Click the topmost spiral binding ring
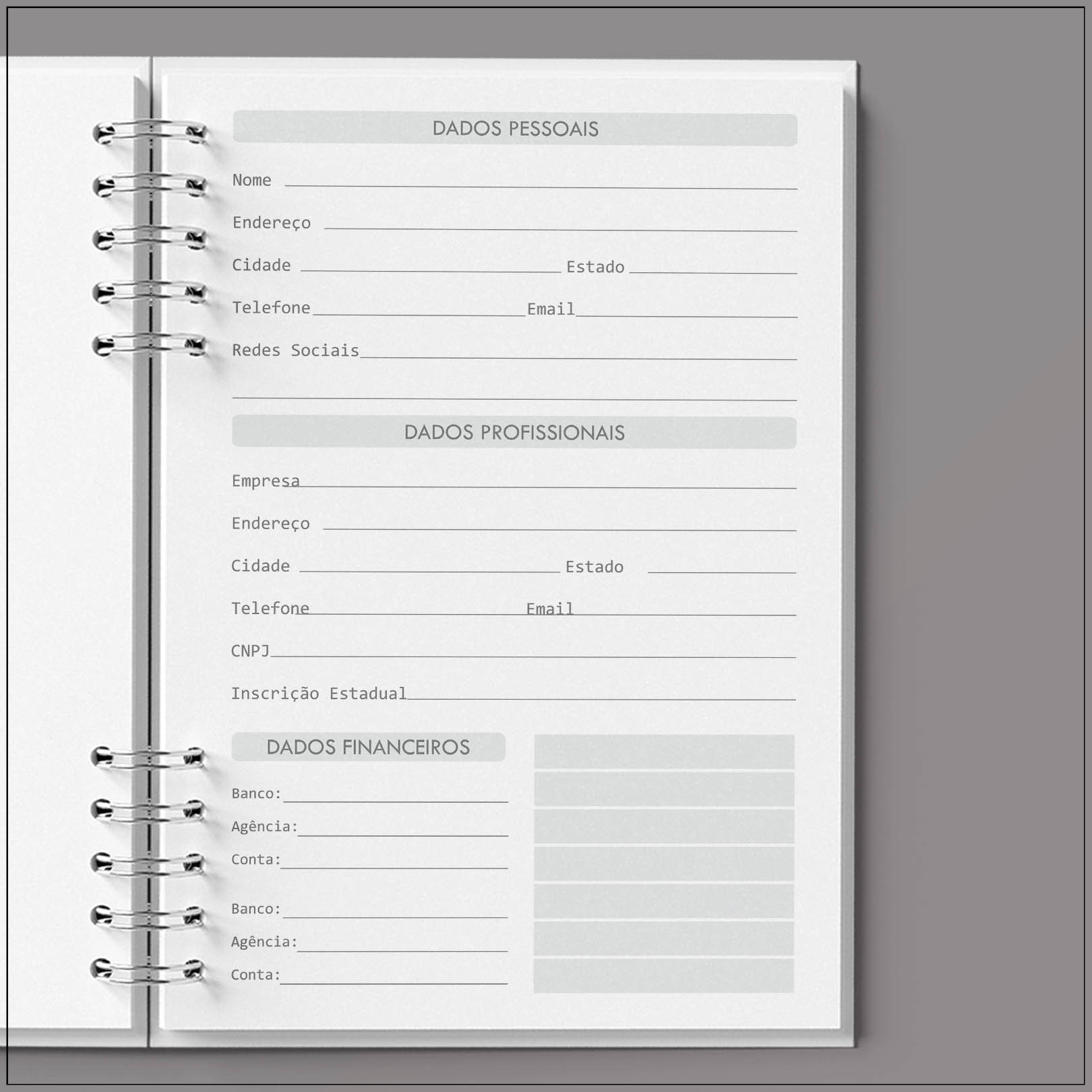 (x=150, y=131)
